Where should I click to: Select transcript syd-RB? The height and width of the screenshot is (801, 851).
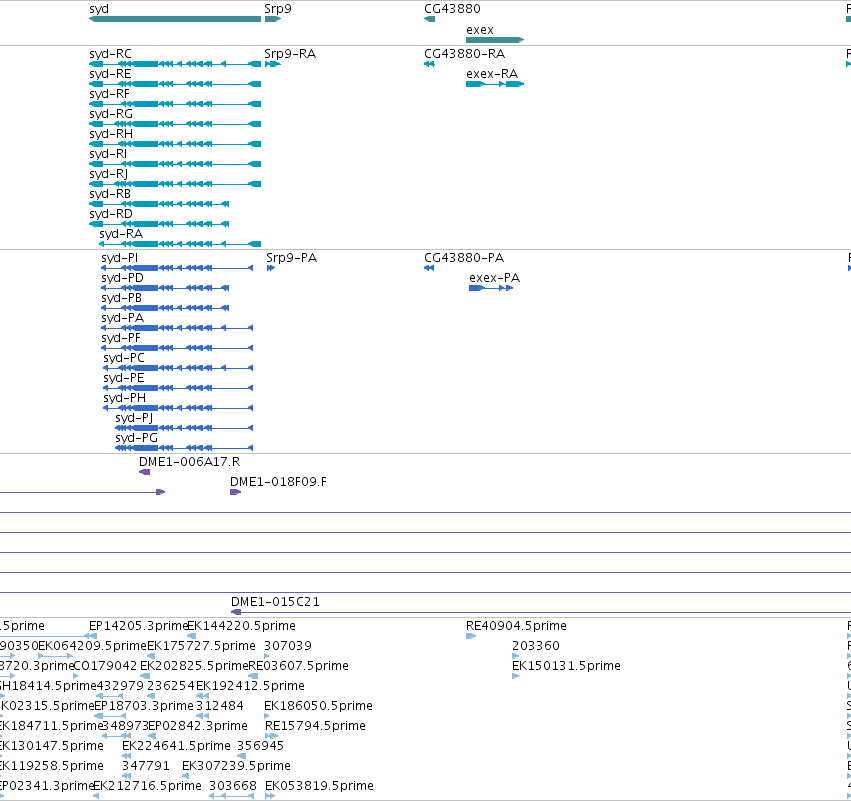click(x=159, y=204)
